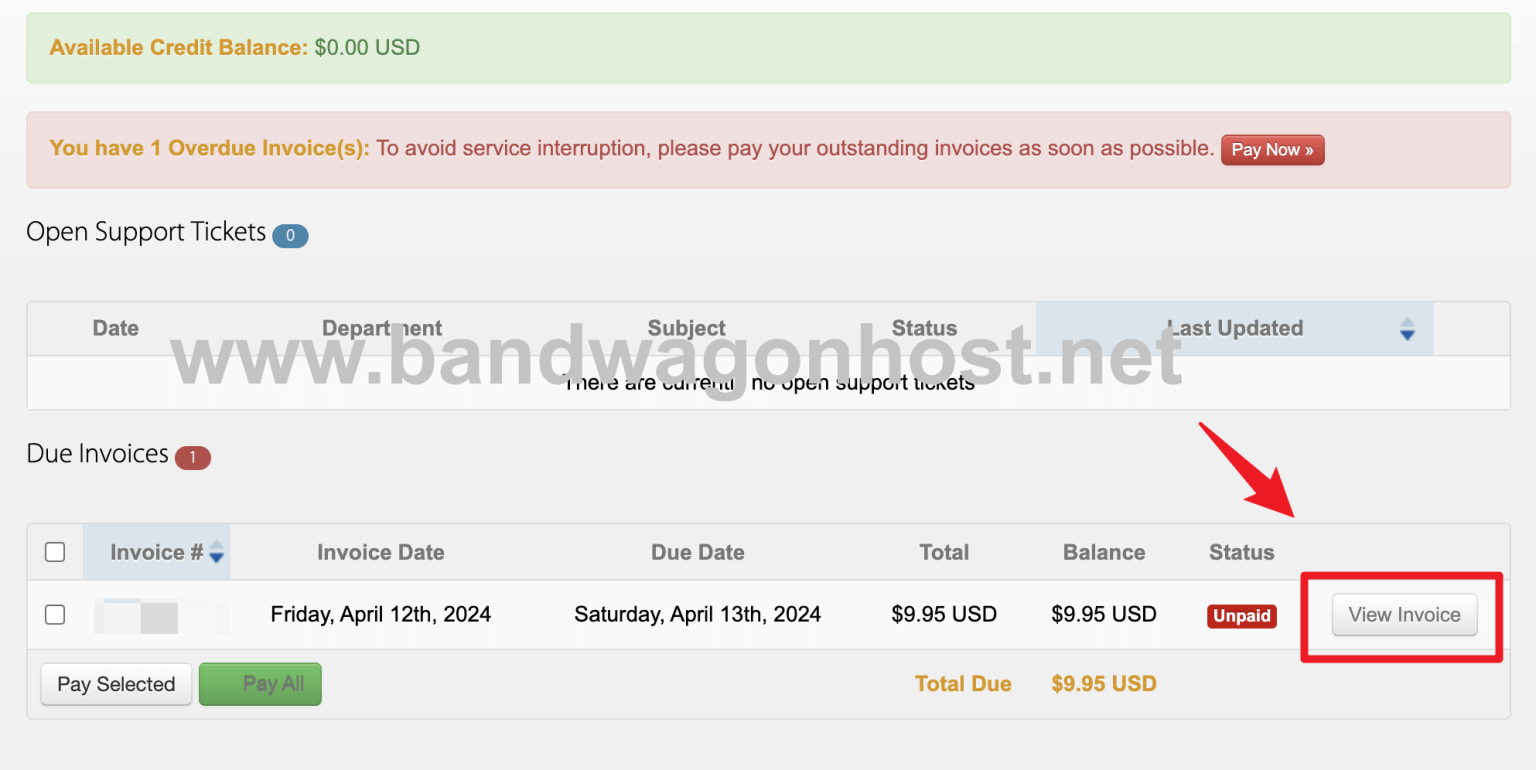Open the invoice with View Invoice button
Image resolution: width=1536 pixels, height=770 pixels.
(x=1404, y=615)
